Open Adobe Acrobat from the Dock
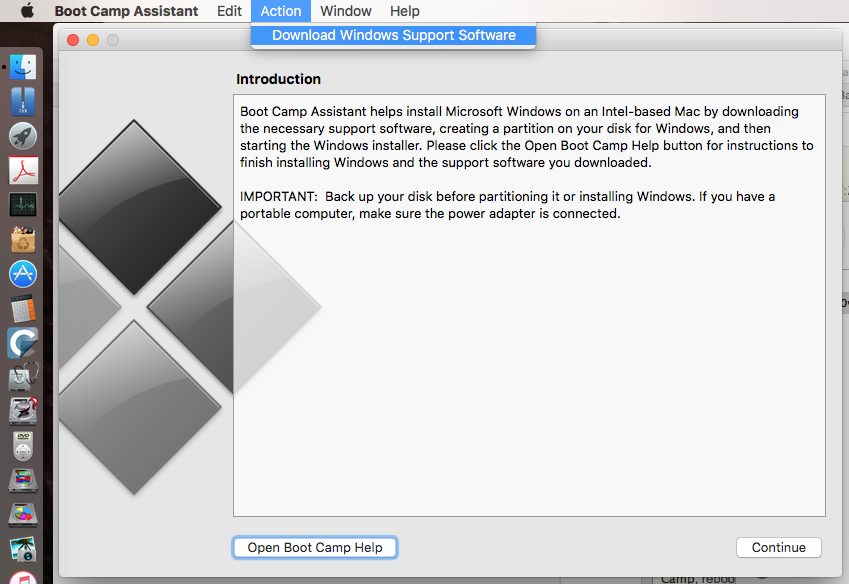849x584 pixels. coord(23,170)
